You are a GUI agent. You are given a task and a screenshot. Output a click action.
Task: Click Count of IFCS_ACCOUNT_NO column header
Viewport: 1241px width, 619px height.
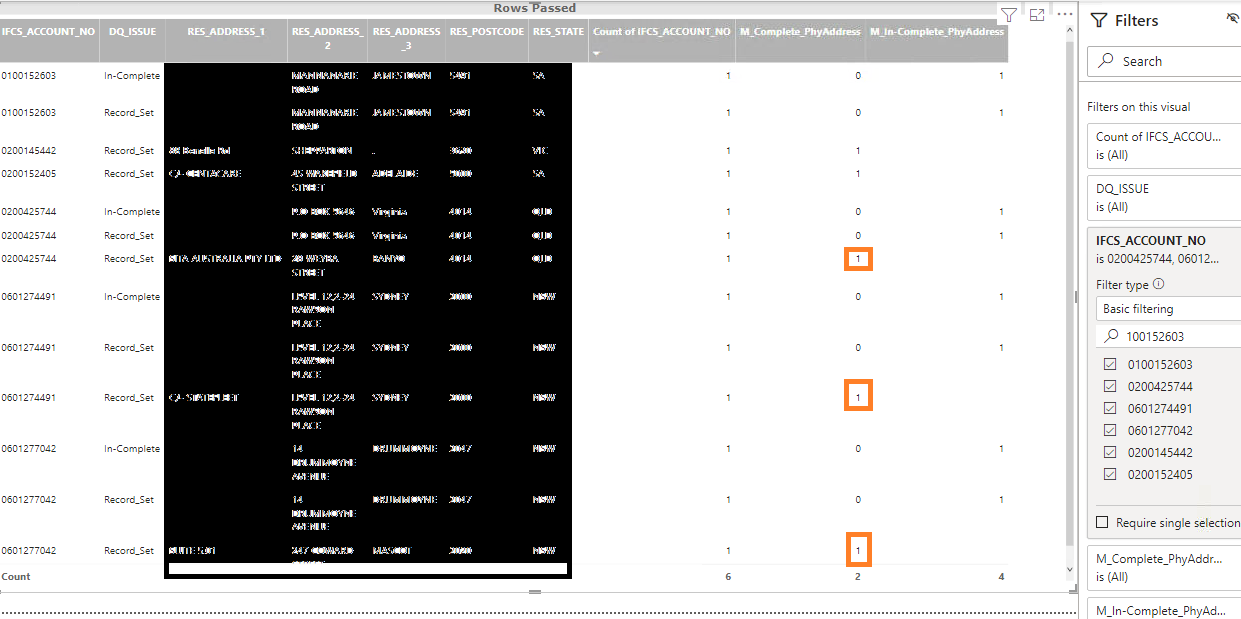click(x=662, y=32)
